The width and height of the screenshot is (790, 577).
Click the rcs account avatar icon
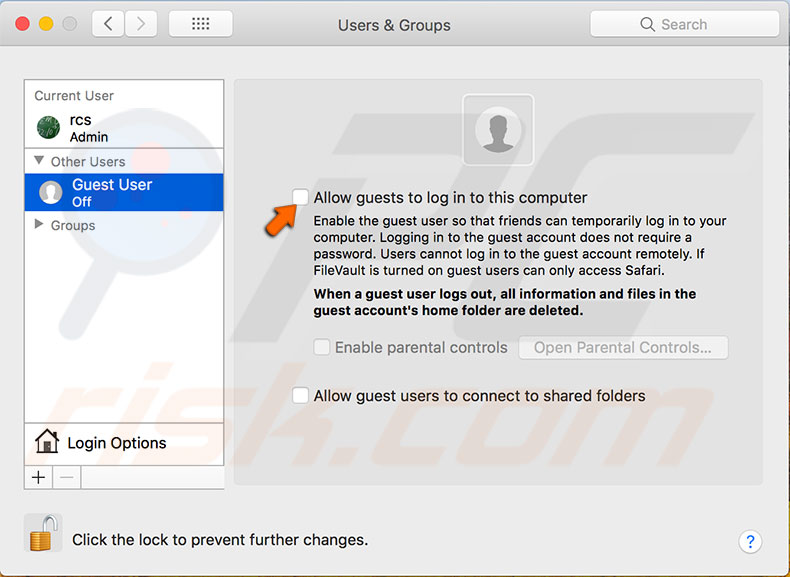coord(48,128)
